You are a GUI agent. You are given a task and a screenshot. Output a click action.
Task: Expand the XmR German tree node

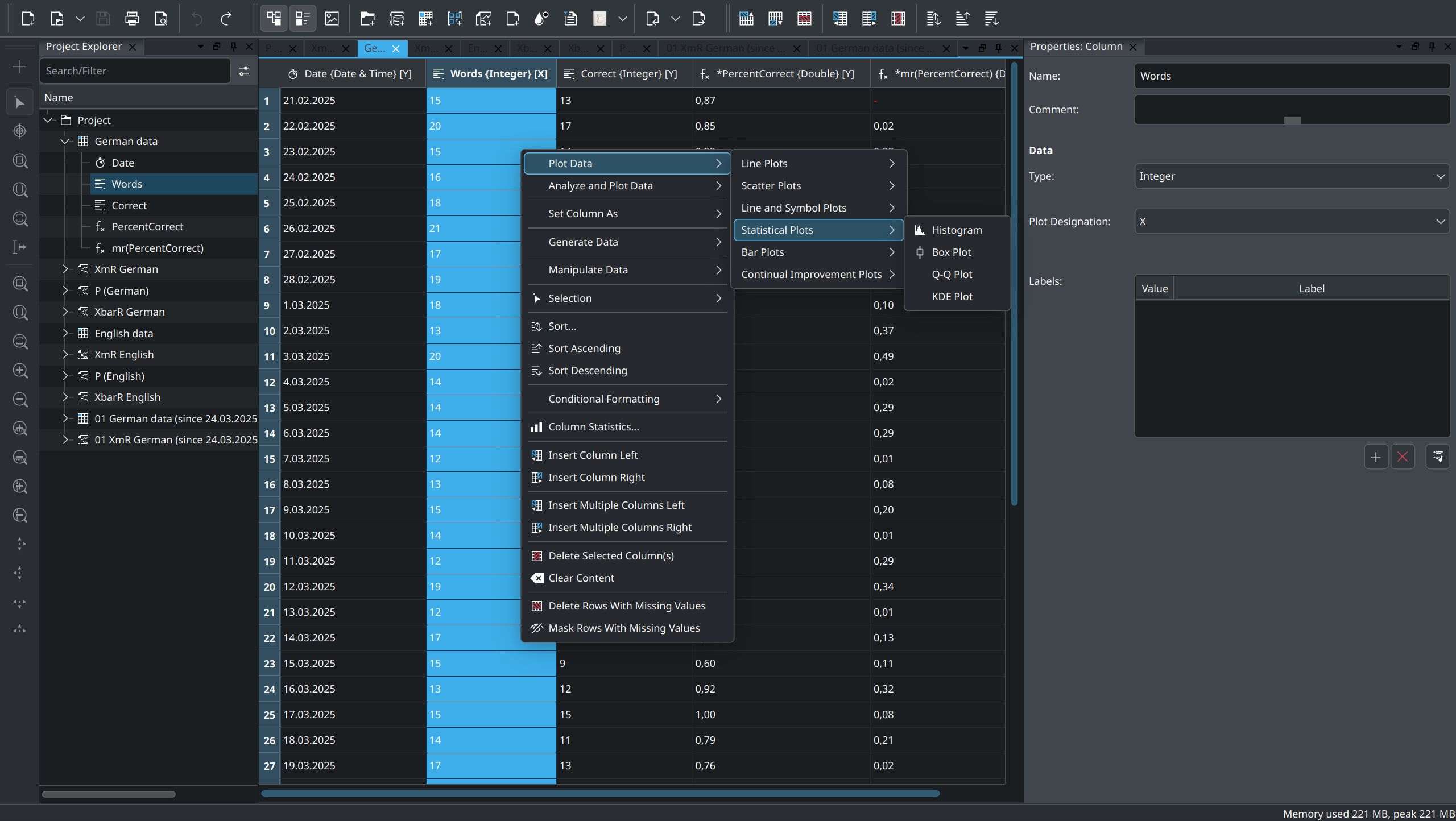point(65,269)
